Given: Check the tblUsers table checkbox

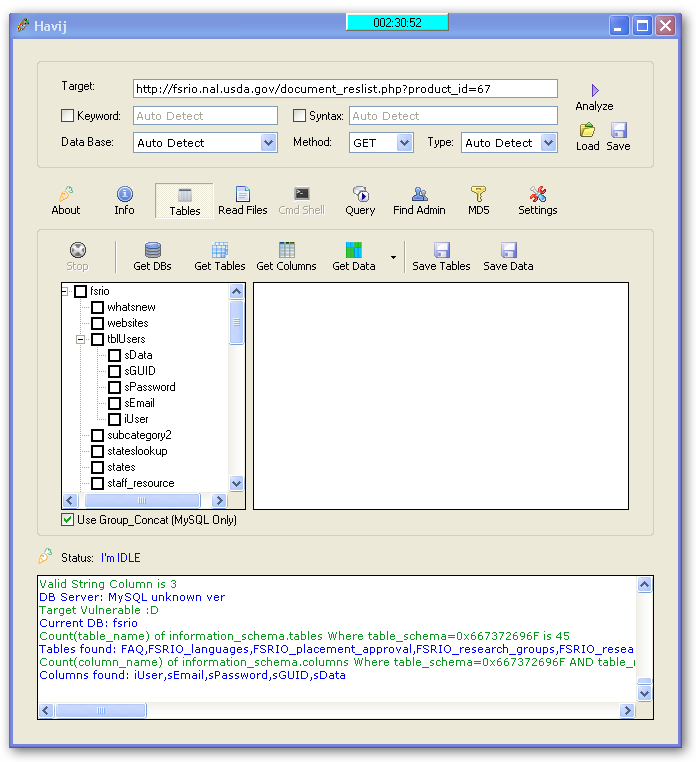Looking at the screenshot, I should tap(98, 339).
